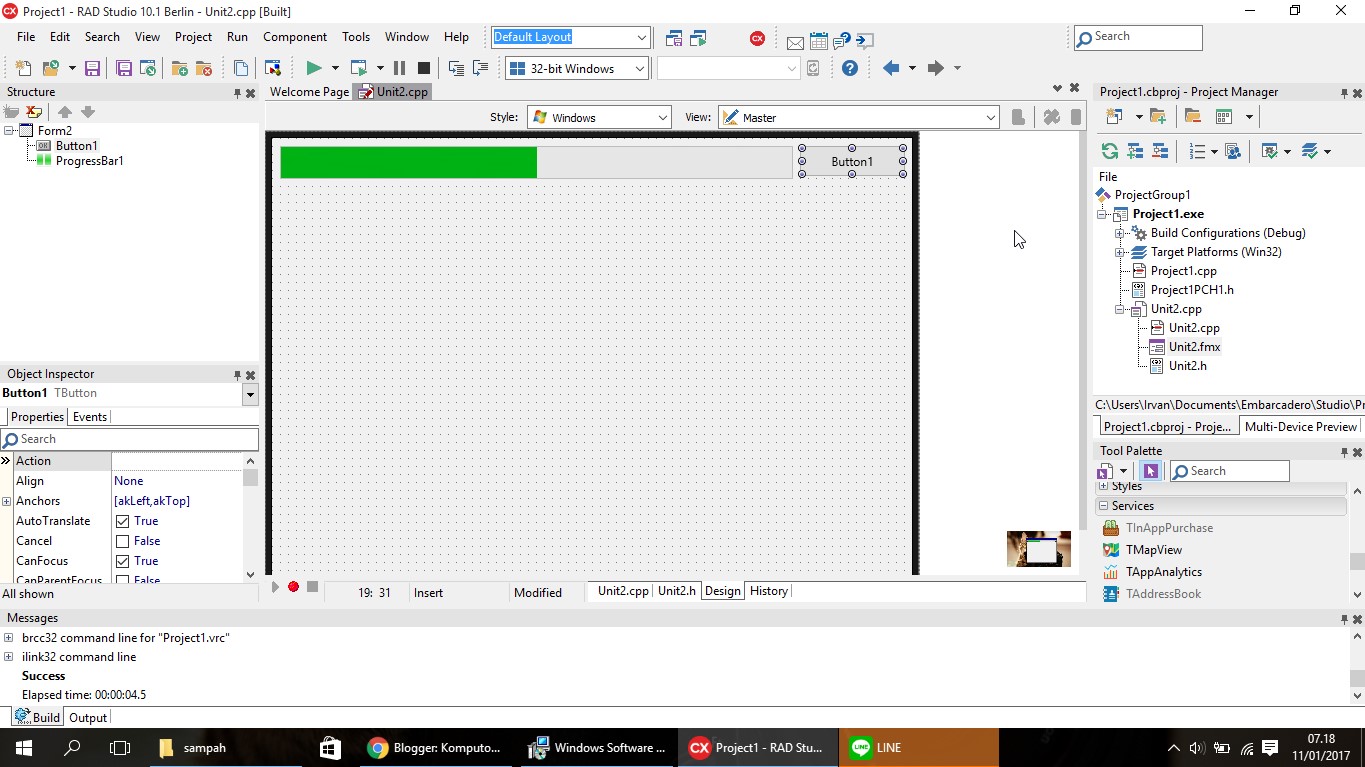This screenshot has height=767, width=1365.
Task: Click Save All double-floppy icon
Action: pyautogui.click(x=124, y=68)
